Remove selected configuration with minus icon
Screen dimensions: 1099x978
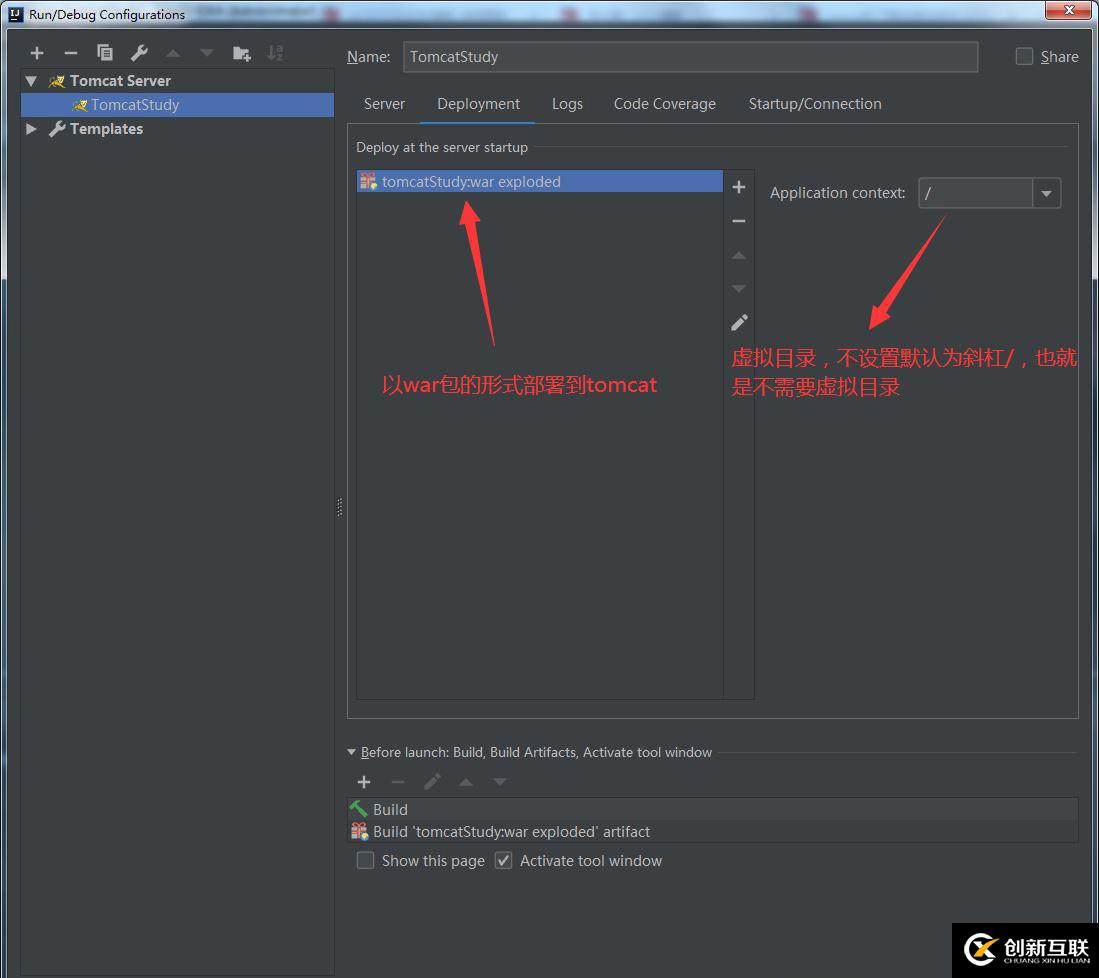click(x=71, y=53)
